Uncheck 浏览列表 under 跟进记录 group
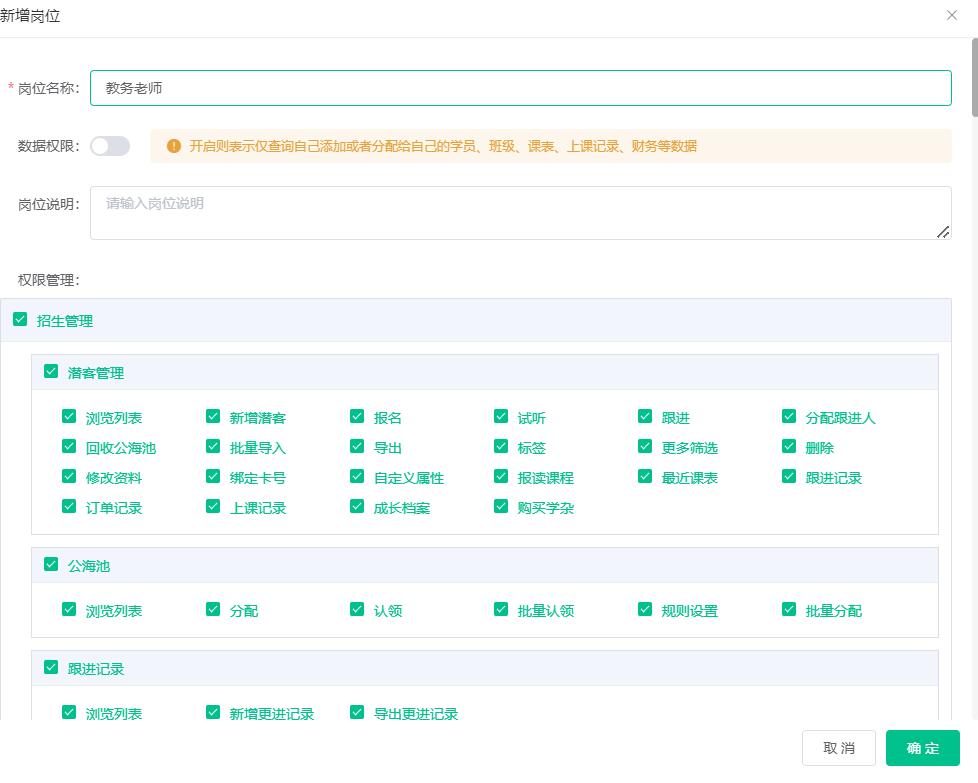Screen dimensions: 978x783 69,712
